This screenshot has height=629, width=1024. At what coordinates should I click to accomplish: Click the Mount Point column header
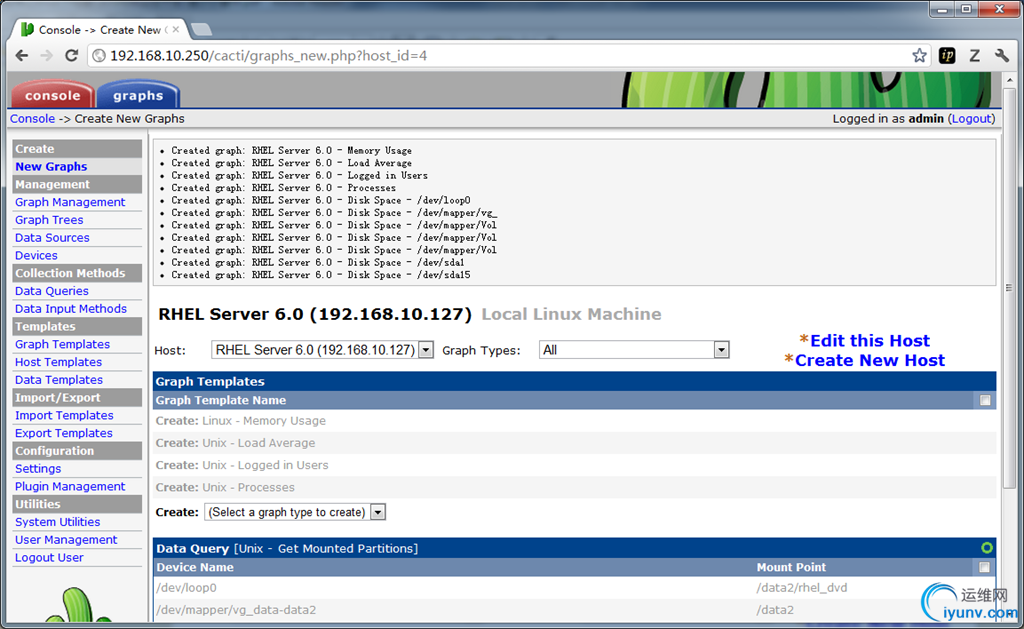[791, 568]
